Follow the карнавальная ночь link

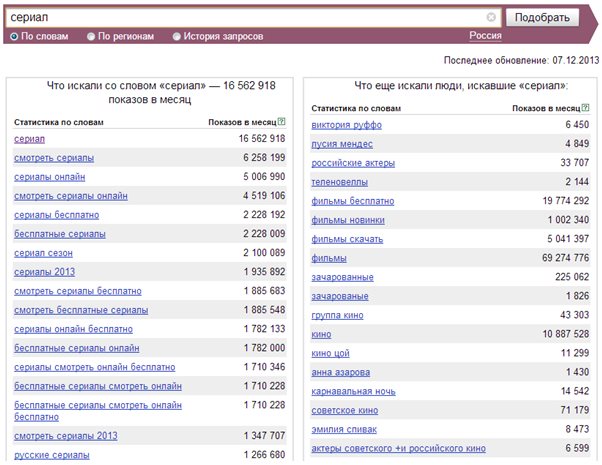[x=353, y=391]
